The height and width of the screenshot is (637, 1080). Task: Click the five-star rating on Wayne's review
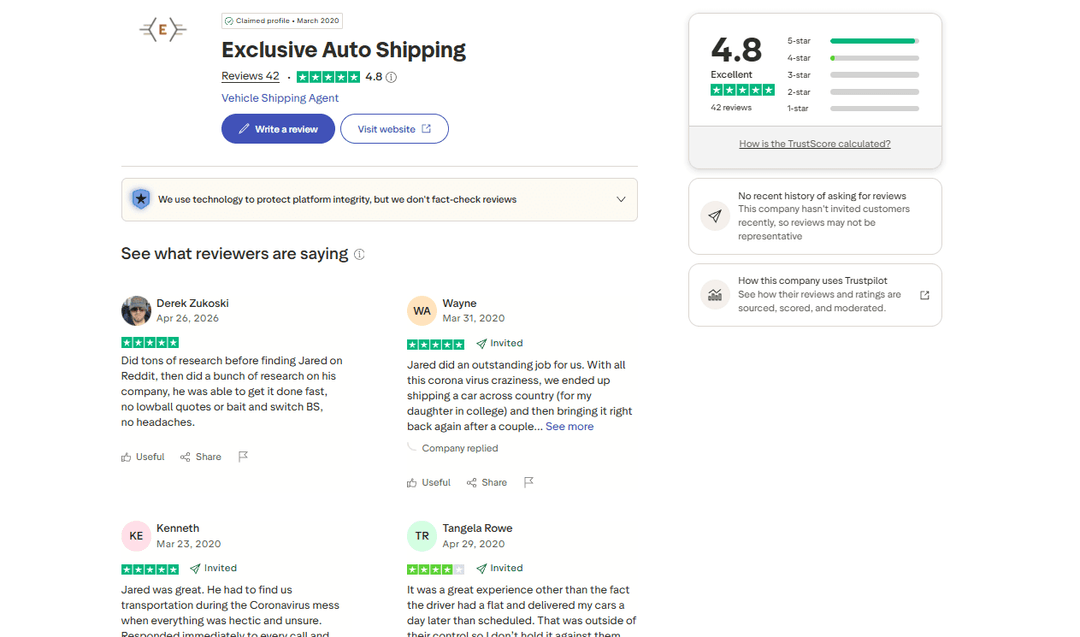(x=436, y=344)
